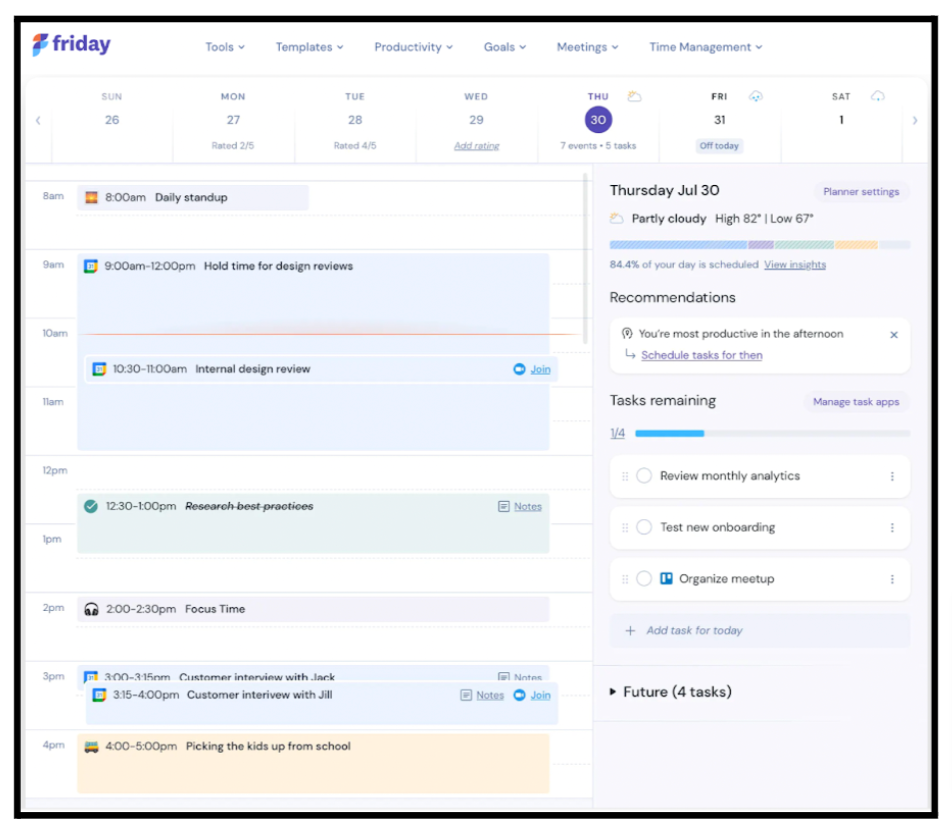Open the Tools dropdown menu
This screenshot has height=831, width=952.
[224, 47]
